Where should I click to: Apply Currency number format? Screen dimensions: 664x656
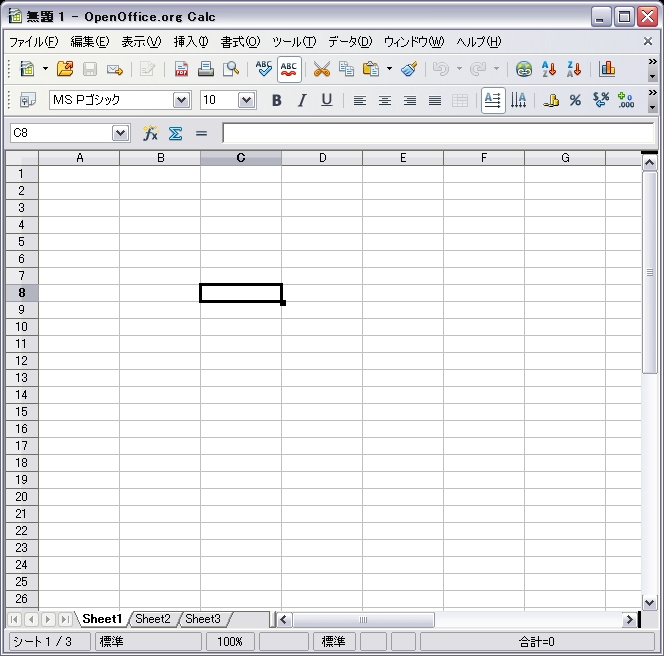[x=551, y=100]
